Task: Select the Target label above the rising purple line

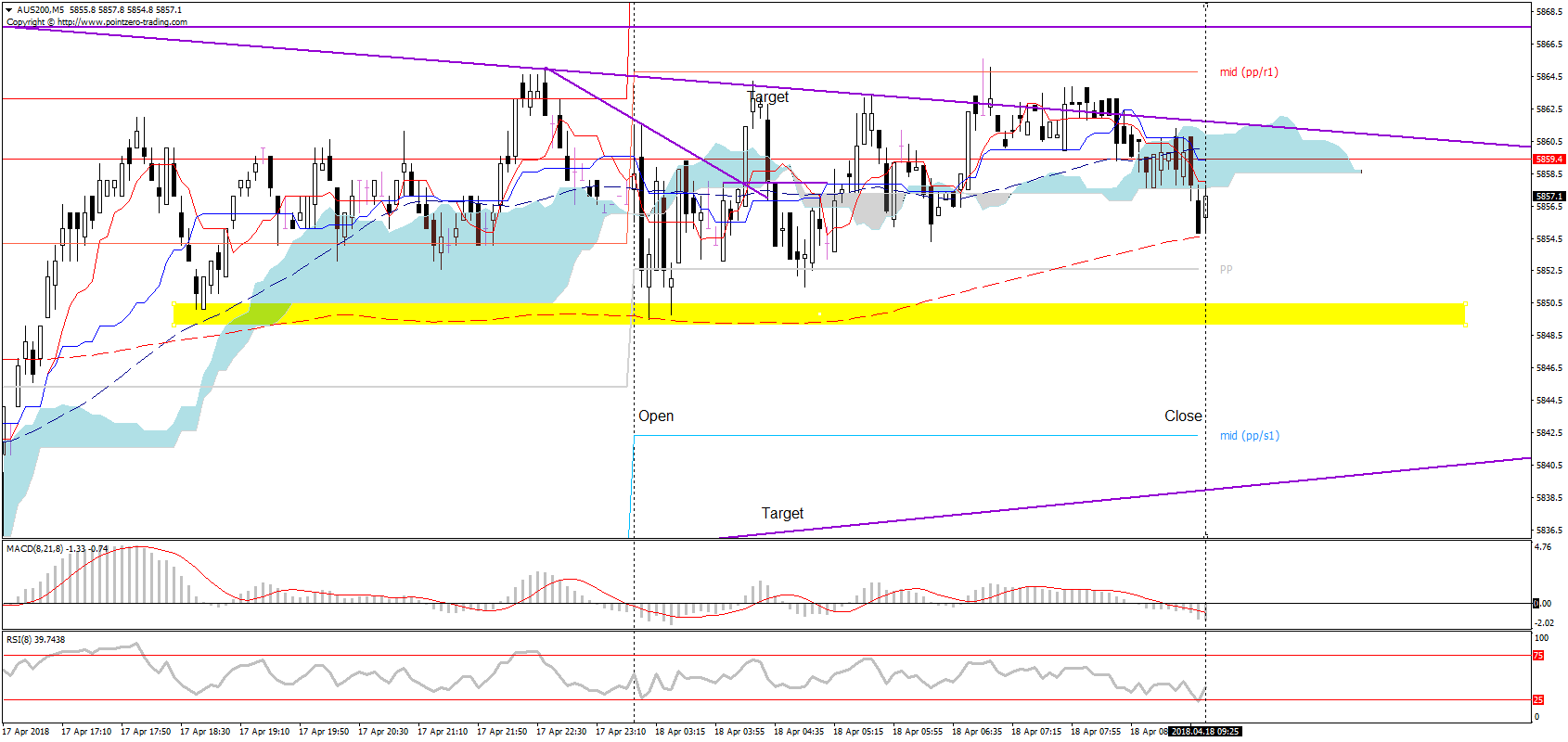Action: pyautogui.click(x=782, y=513)
